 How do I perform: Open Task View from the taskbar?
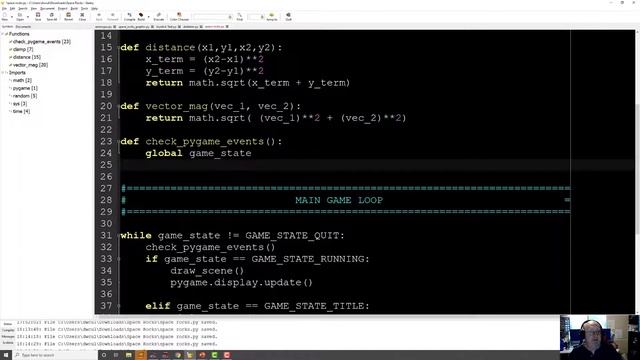[116, 355]
